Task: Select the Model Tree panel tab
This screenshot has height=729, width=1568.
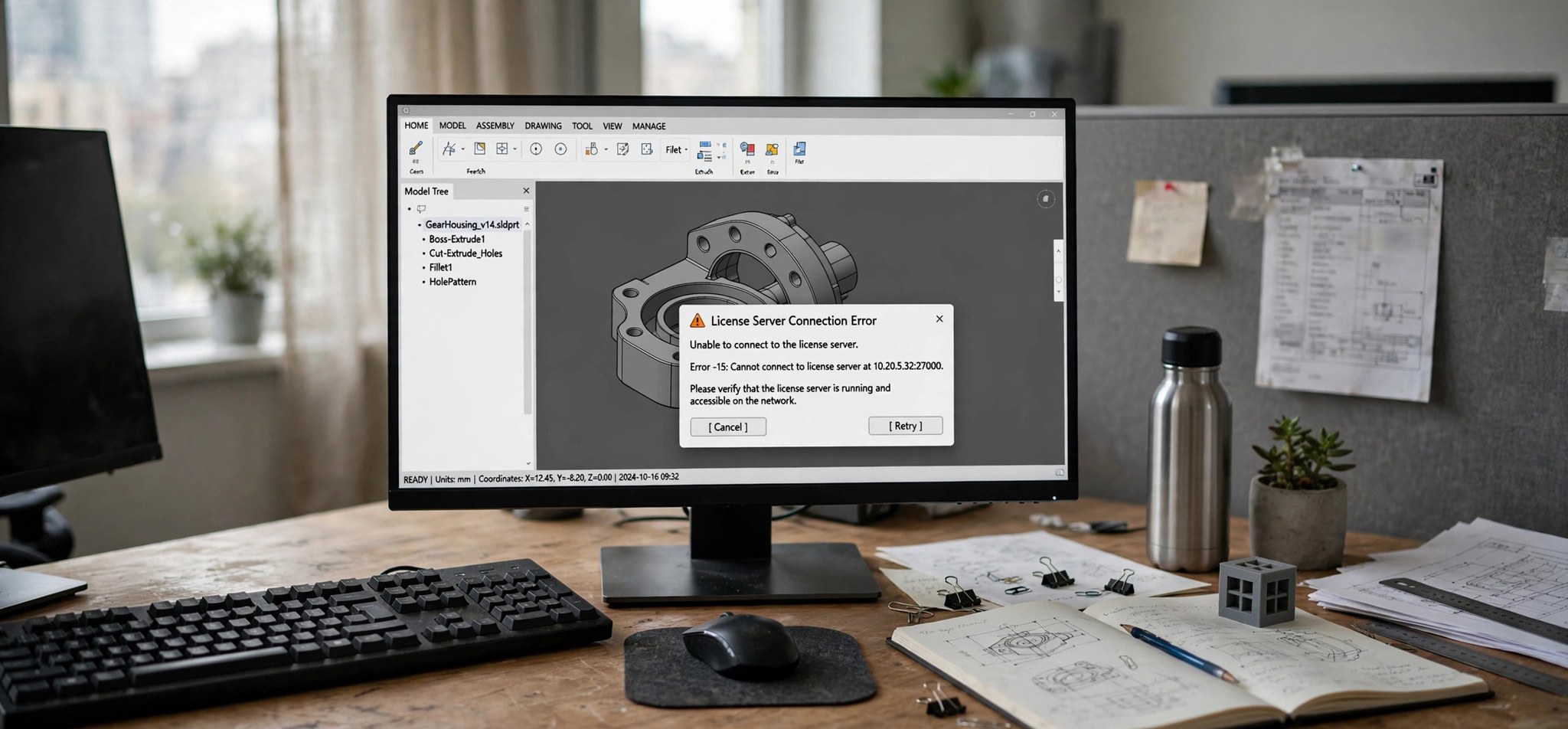Action: [x=426, y=191]
